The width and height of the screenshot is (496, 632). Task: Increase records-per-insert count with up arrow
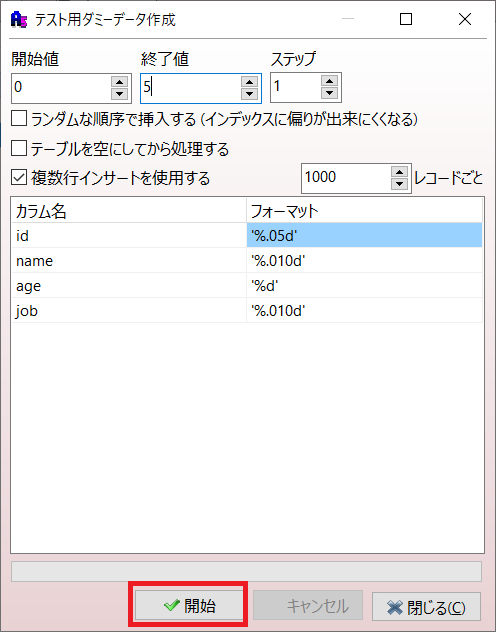tap(399, 172)
